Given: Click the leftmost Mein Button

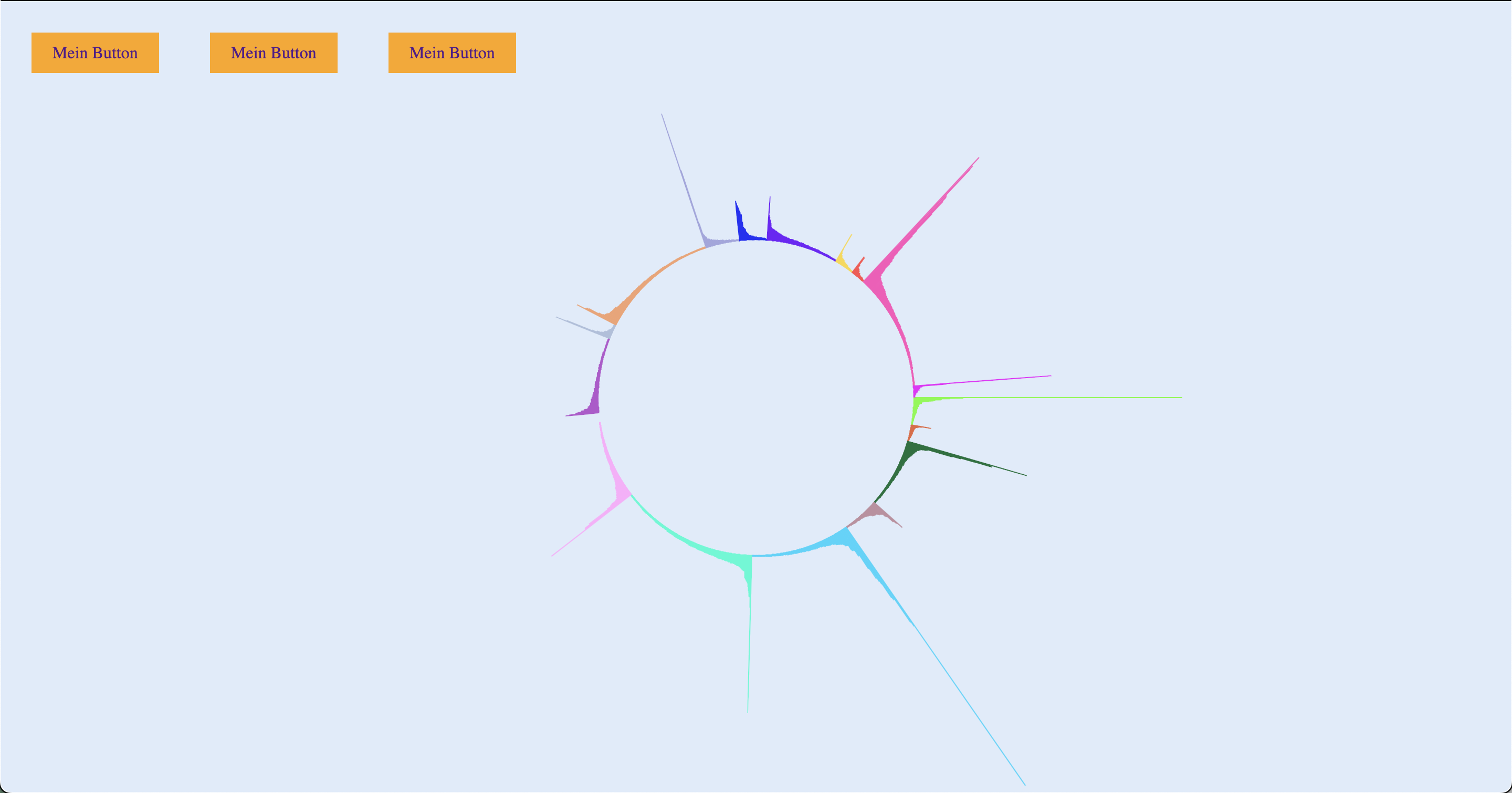Looking at the screenshot, I should (95, 53).
